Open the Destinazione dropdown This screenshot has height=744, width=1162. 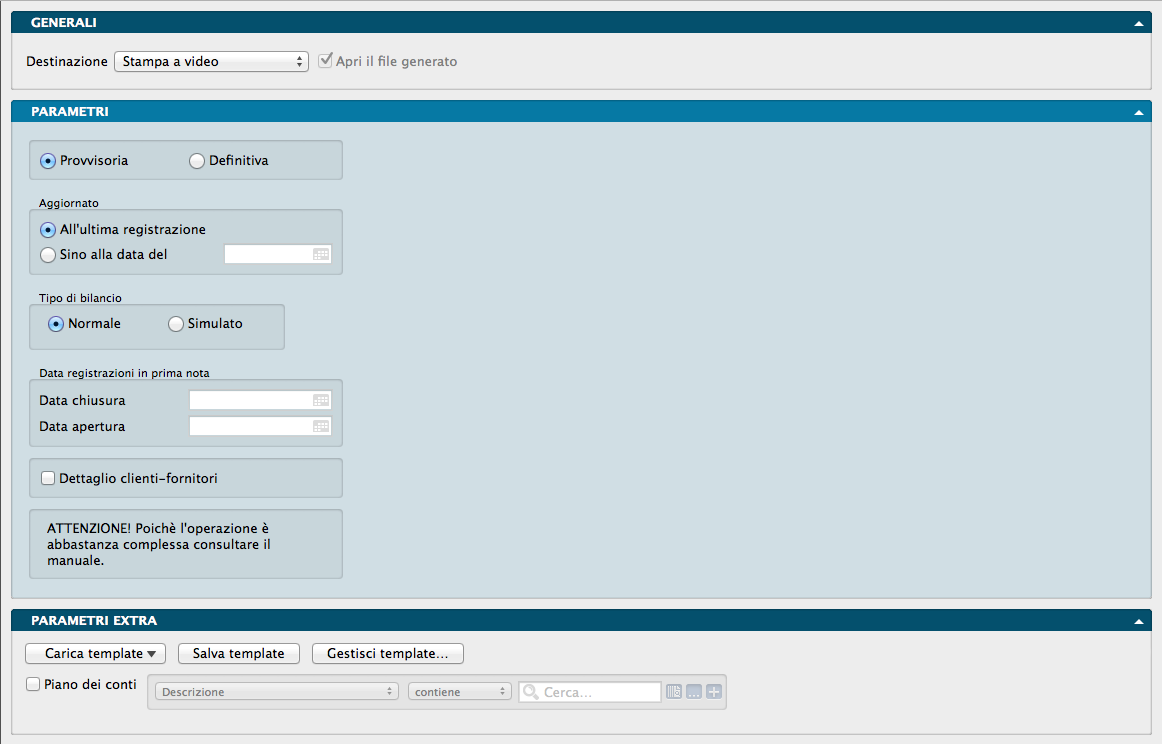pos(211,62)
